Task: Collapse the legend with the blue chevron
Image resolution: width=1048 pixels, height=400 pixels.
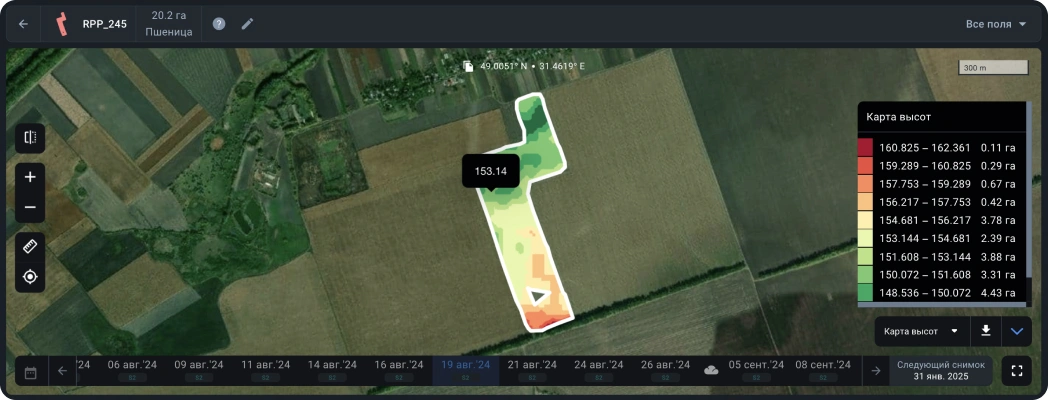Action: click(1017, 331)
